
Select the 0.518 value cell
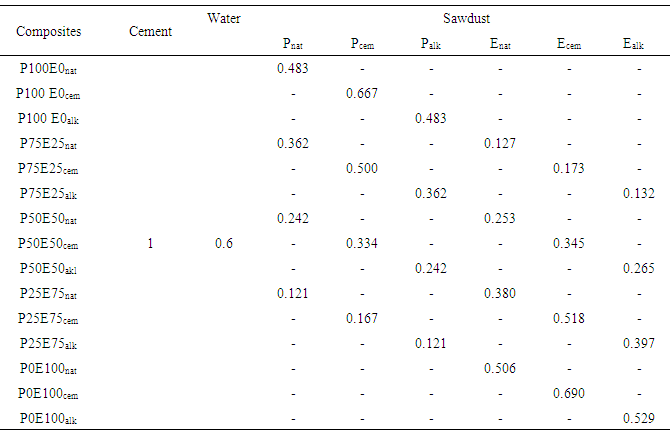[x=569, y=318]
